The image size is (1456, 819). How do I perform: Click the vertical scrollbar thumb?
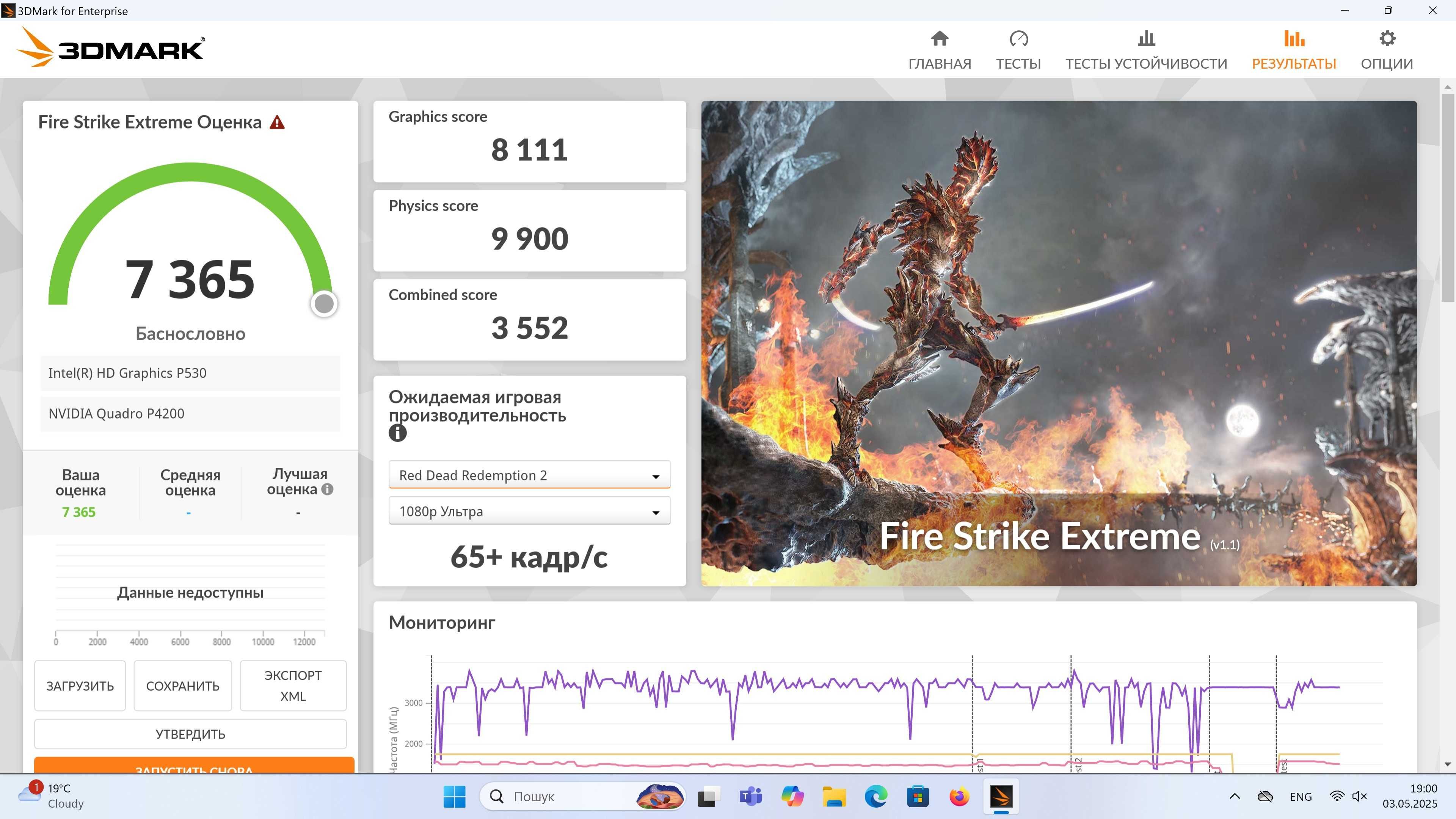(x=1447, y=198)
